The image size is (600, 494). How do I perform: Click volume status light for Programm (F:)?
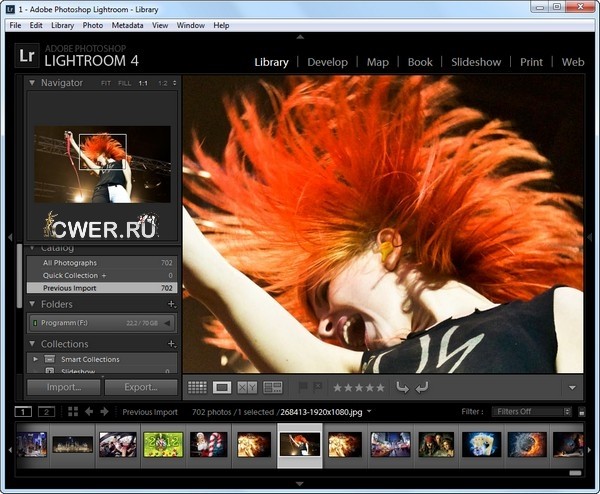(34, 323)
